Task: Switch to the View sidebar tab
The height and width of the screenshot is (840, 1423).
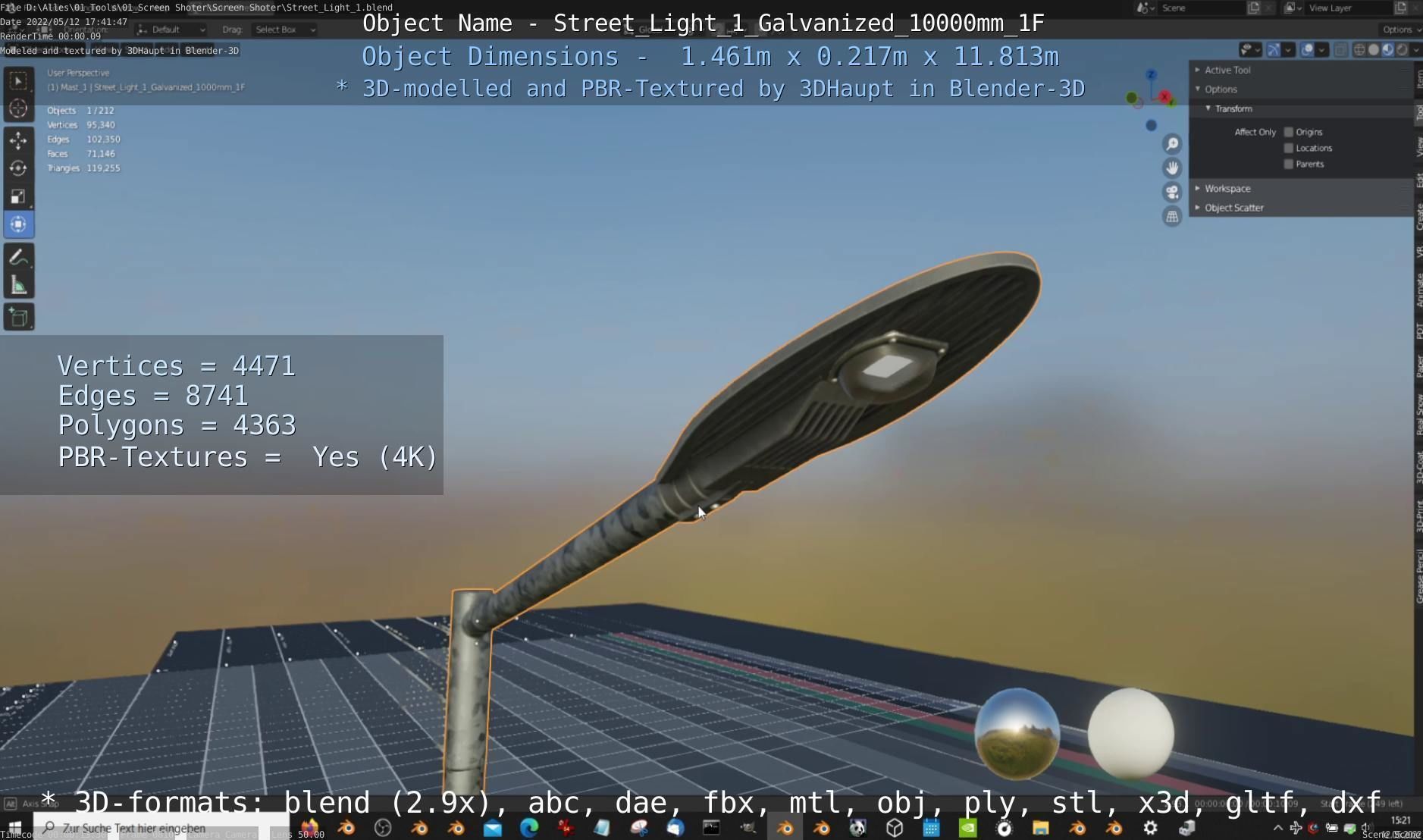Action: 1418,147
